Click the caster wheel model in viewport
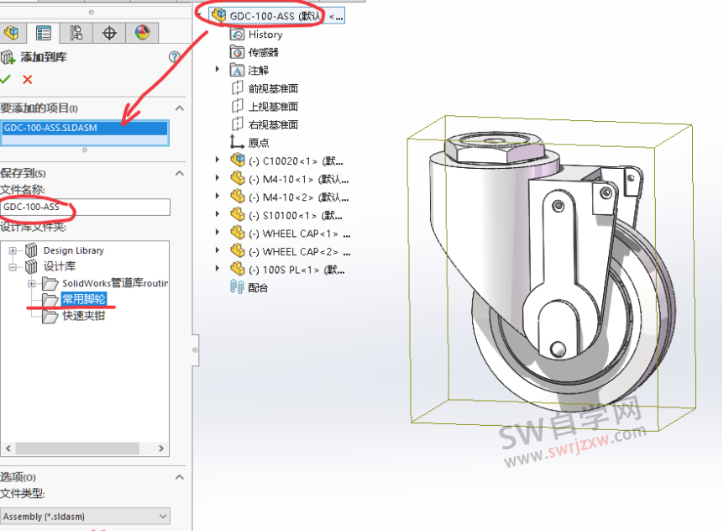 point(553,272)
